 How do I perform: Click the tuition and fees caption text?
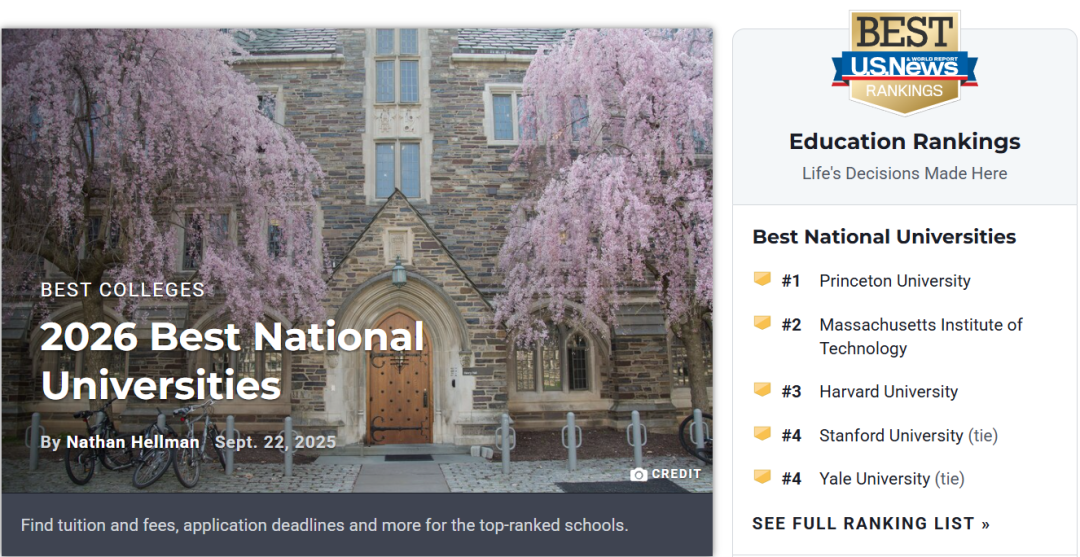[x=324, y=525]
